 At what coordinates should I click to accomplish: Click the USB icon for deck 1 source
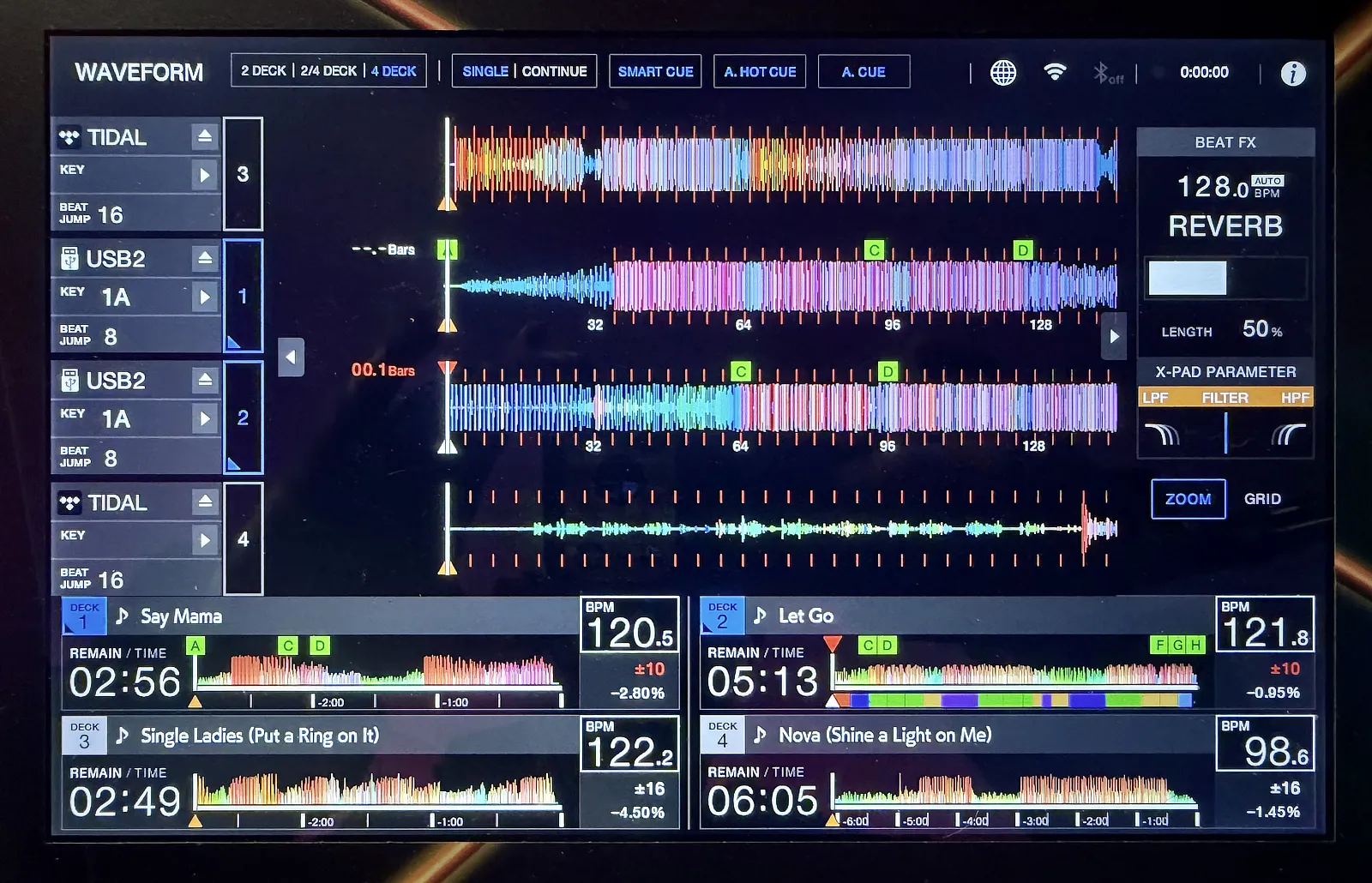[x=70, y=258]
